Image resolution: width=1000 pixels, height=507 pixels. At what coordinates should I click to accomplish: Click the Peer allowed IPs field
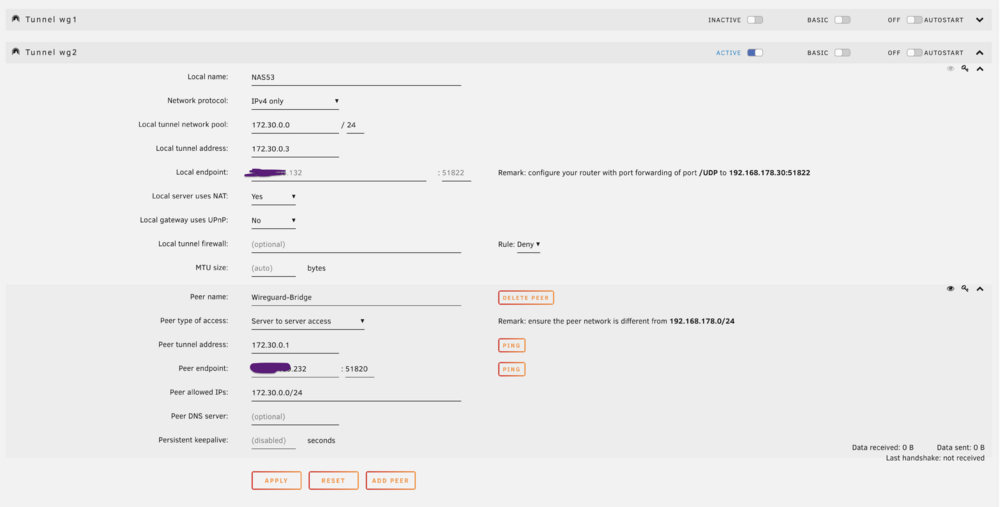[x=356, y=393]
